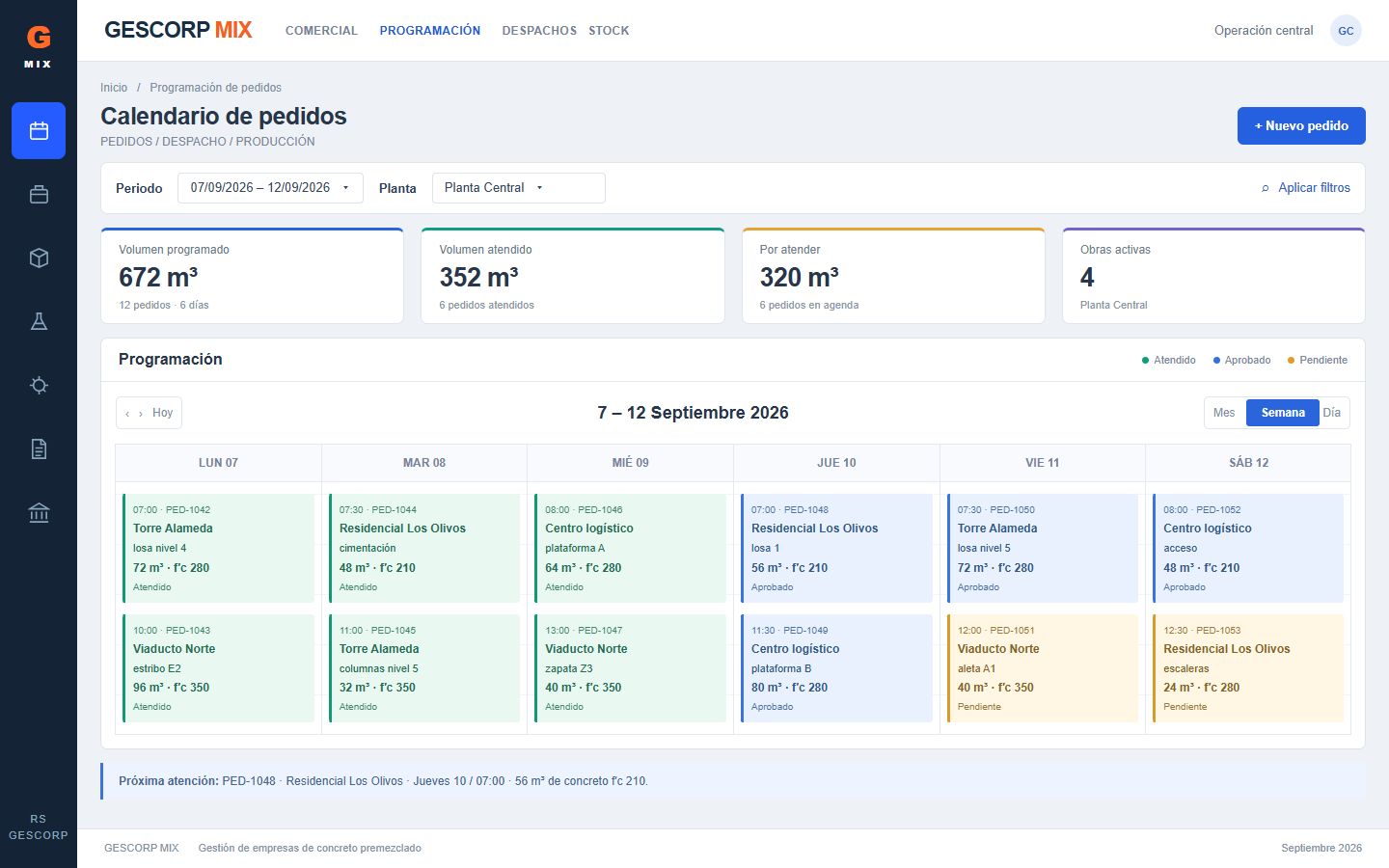Open the Planta Central dropdown
Image resolution: width=1389 pixels, height=868 pixels.
519,188
